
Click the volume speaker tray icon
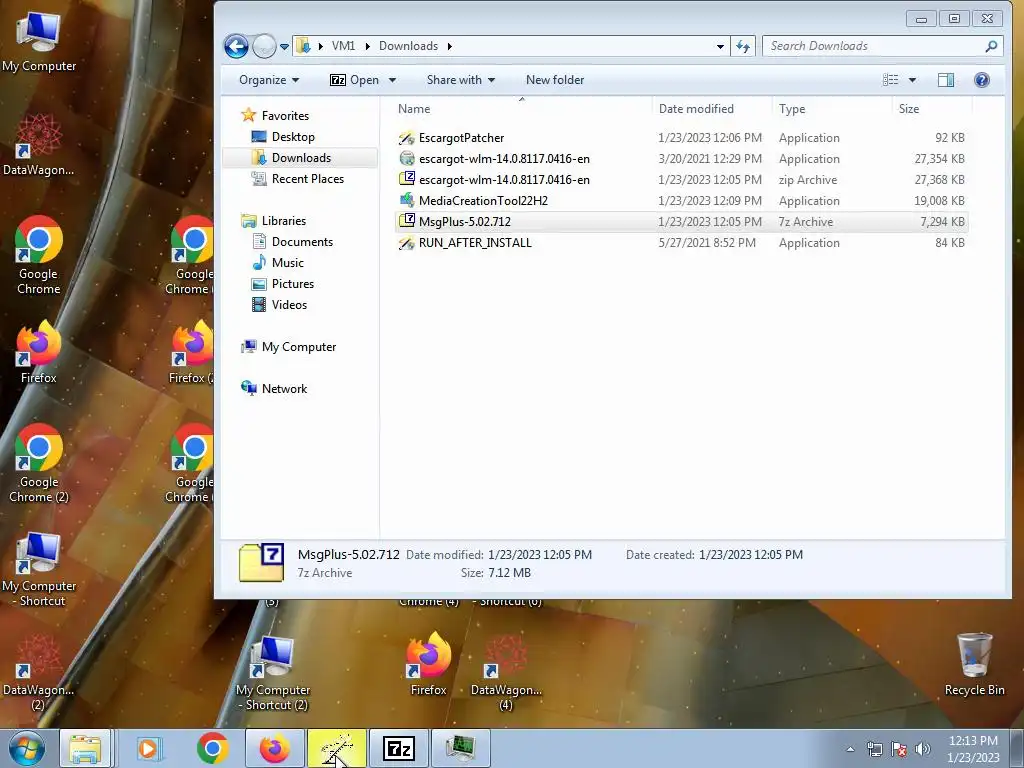pos(922,749)
